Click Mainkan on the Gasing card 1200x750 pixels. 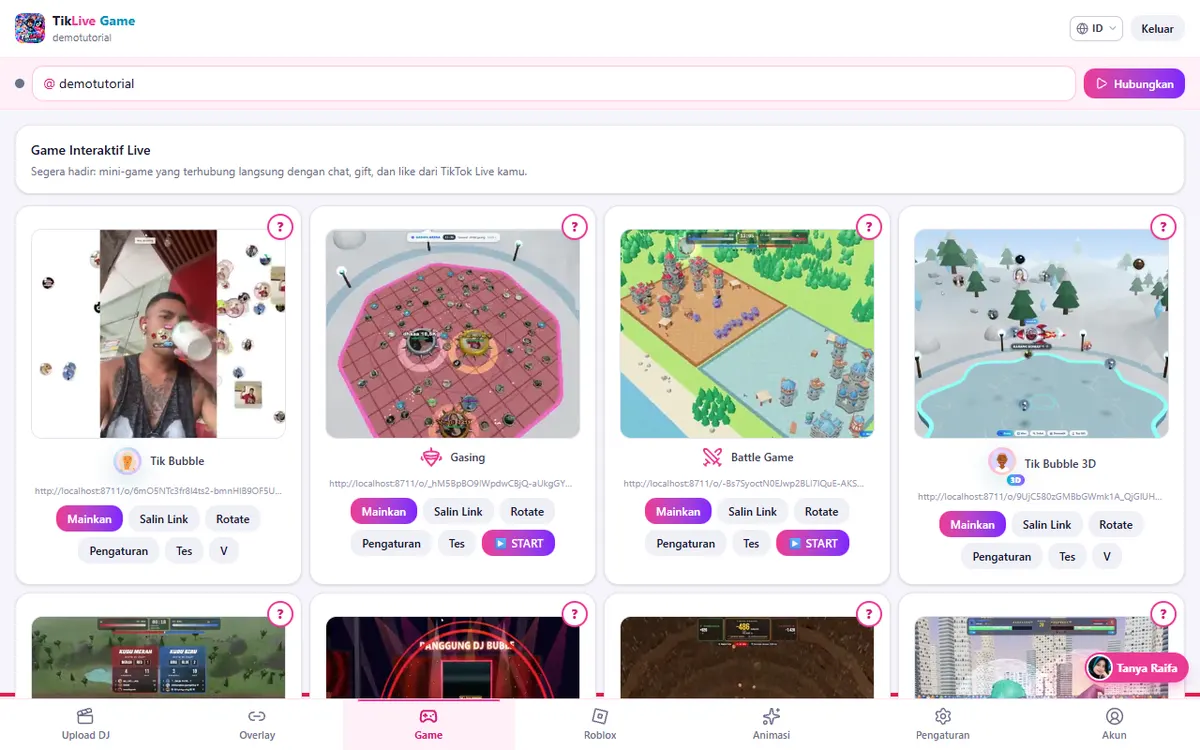[384, 511]
